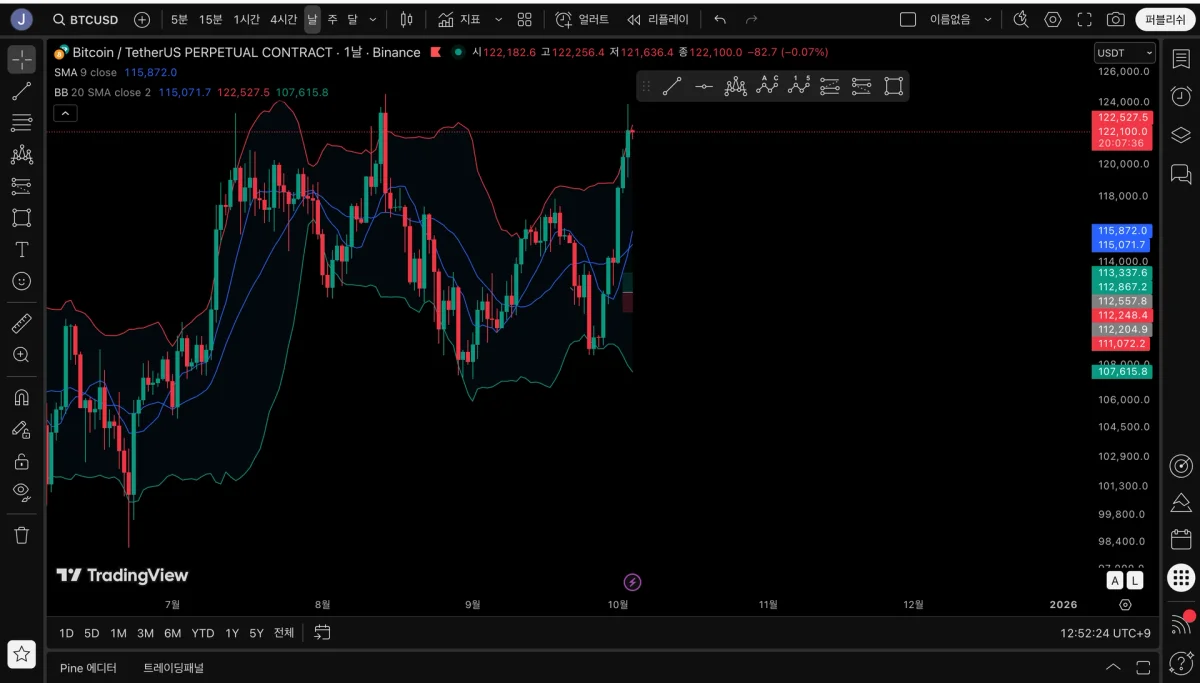The height and width of the screenshot is (683, 1200).
Task: Open quick search in the top bar
Action: (x=1021, y=20)
